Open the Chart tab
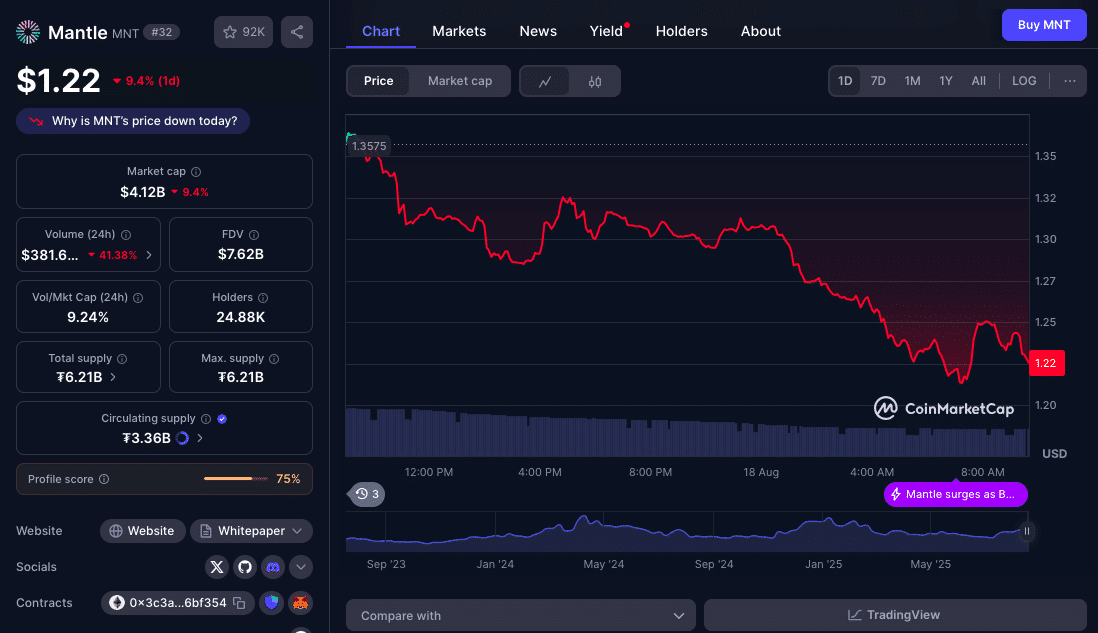The width and height of the screenshot is (1098, 633). (x=381, y=32)
